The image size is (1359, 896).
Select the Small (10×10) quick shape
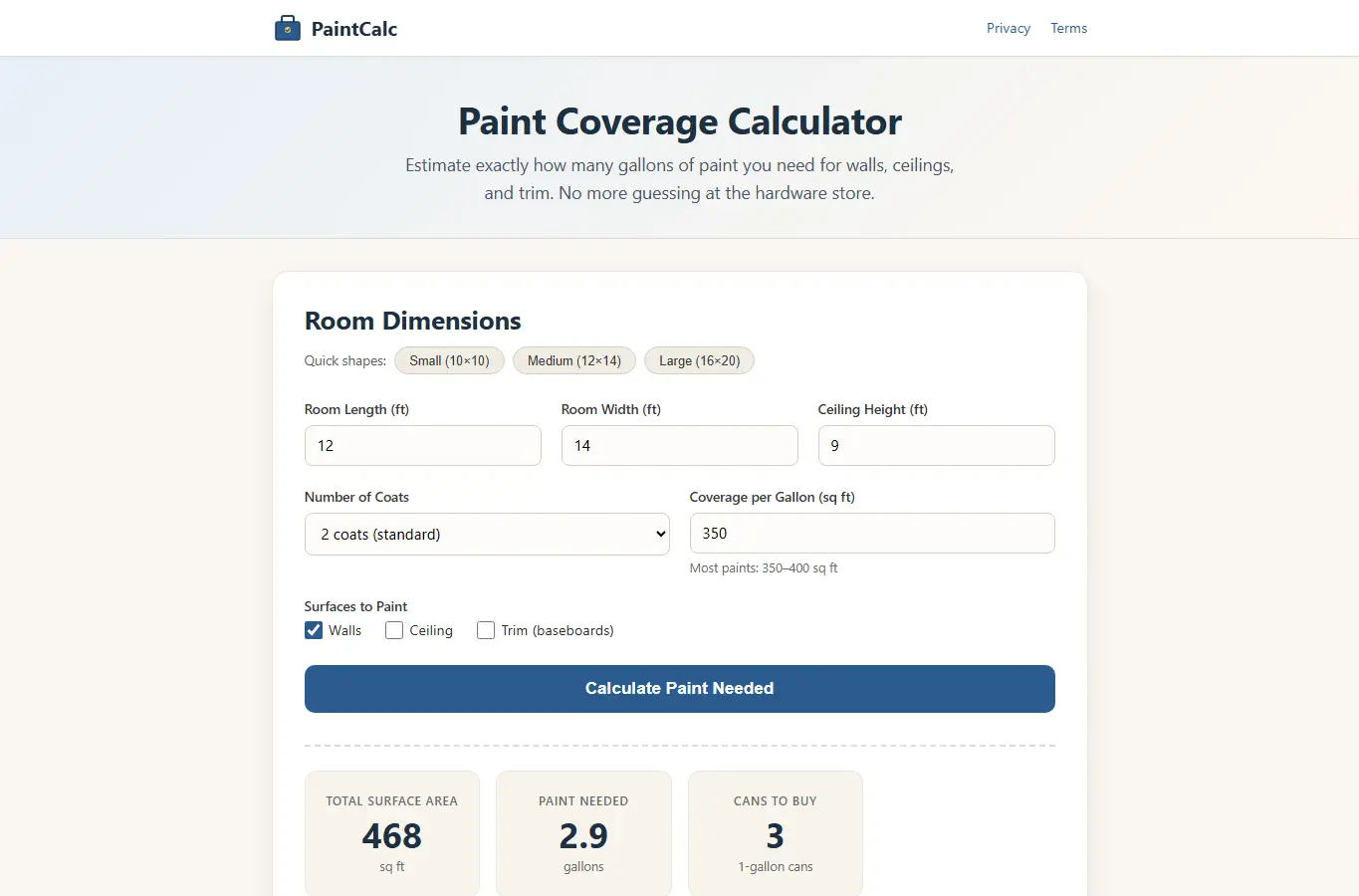[x=449, y=360]
